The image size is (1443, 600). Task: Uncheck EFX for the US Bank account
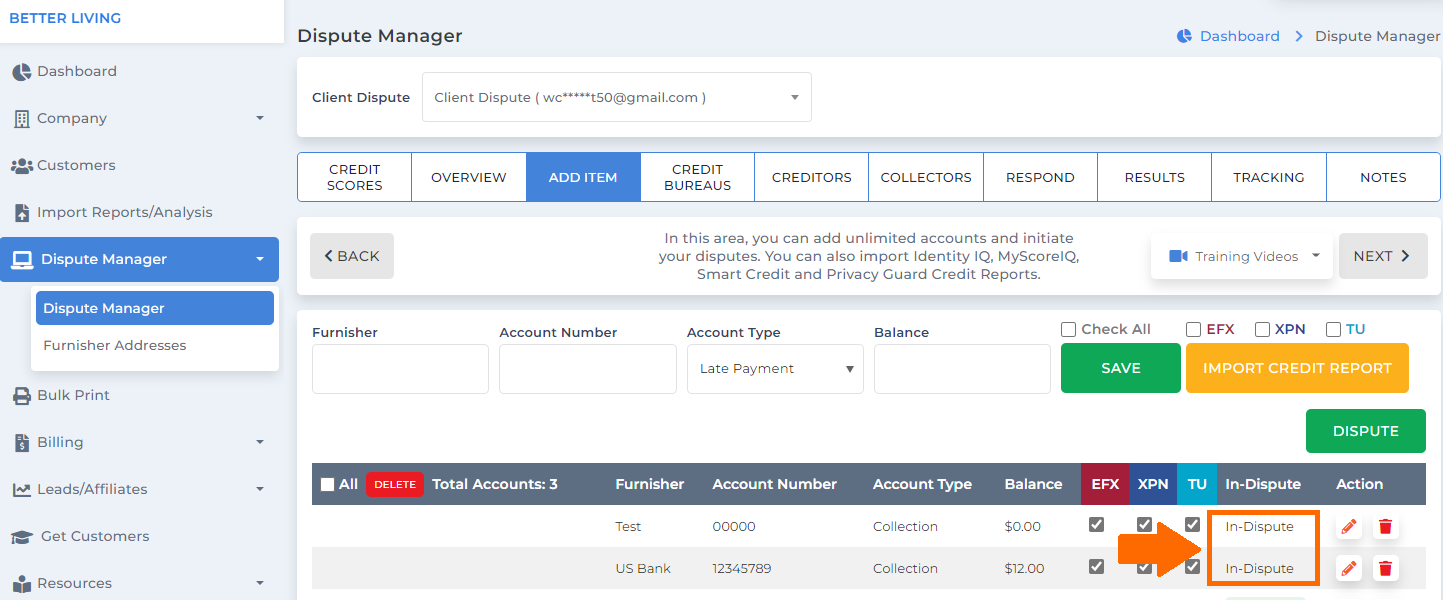(1097, 567)
